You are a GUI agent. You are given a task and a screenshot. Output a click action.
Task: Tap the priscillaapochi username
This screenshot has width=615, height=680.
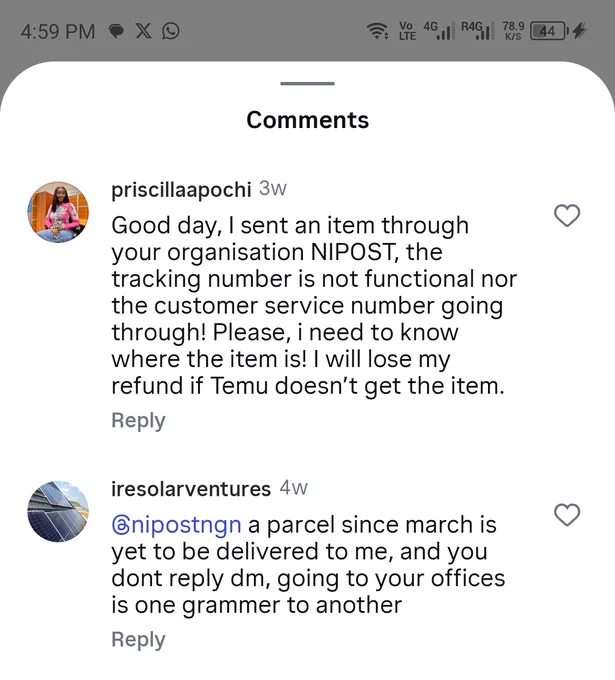(x=181, y=190)
